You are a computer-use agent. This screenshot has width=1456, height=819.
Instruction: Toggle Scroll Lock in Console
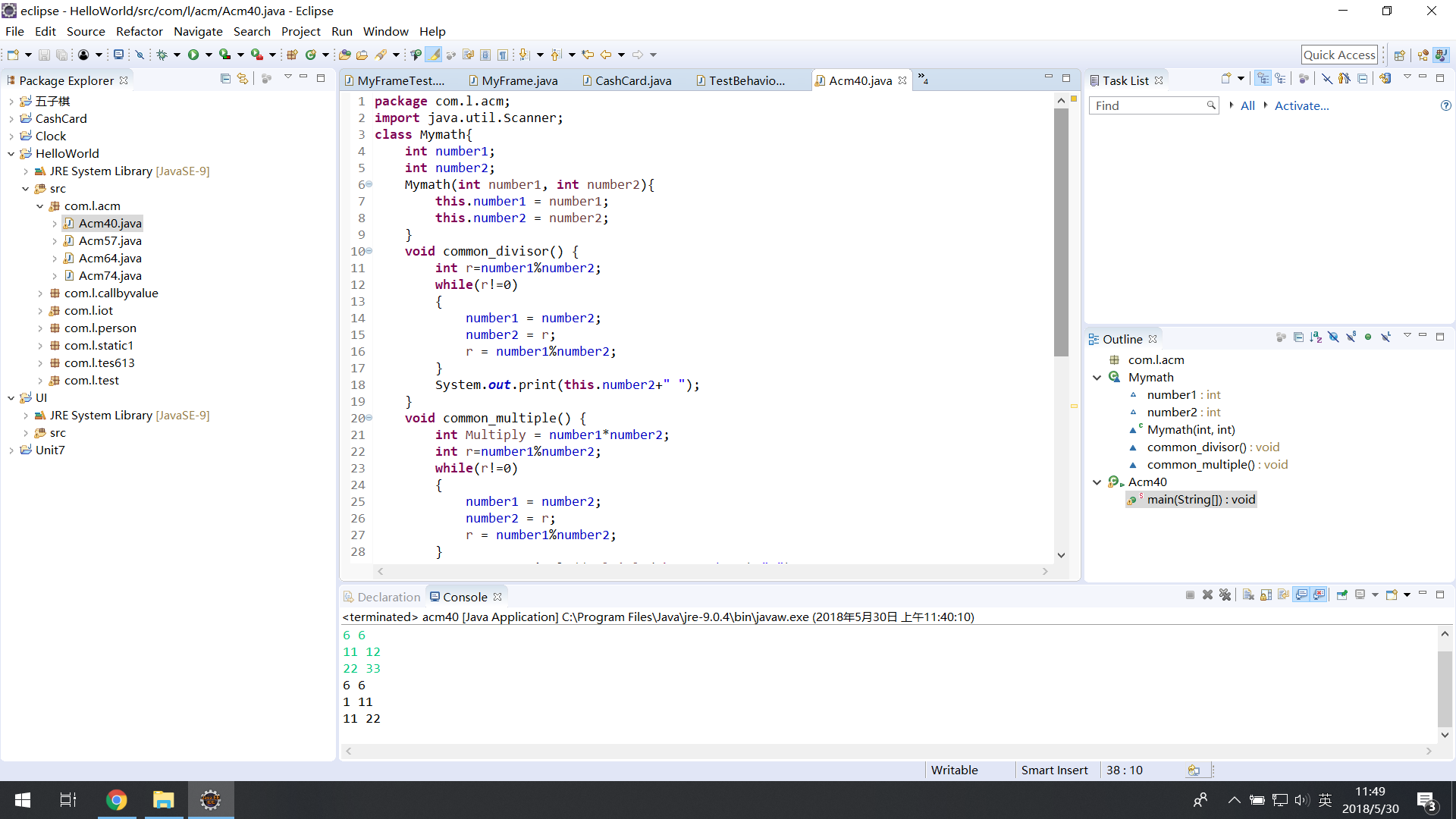[x=1266, y=595]
